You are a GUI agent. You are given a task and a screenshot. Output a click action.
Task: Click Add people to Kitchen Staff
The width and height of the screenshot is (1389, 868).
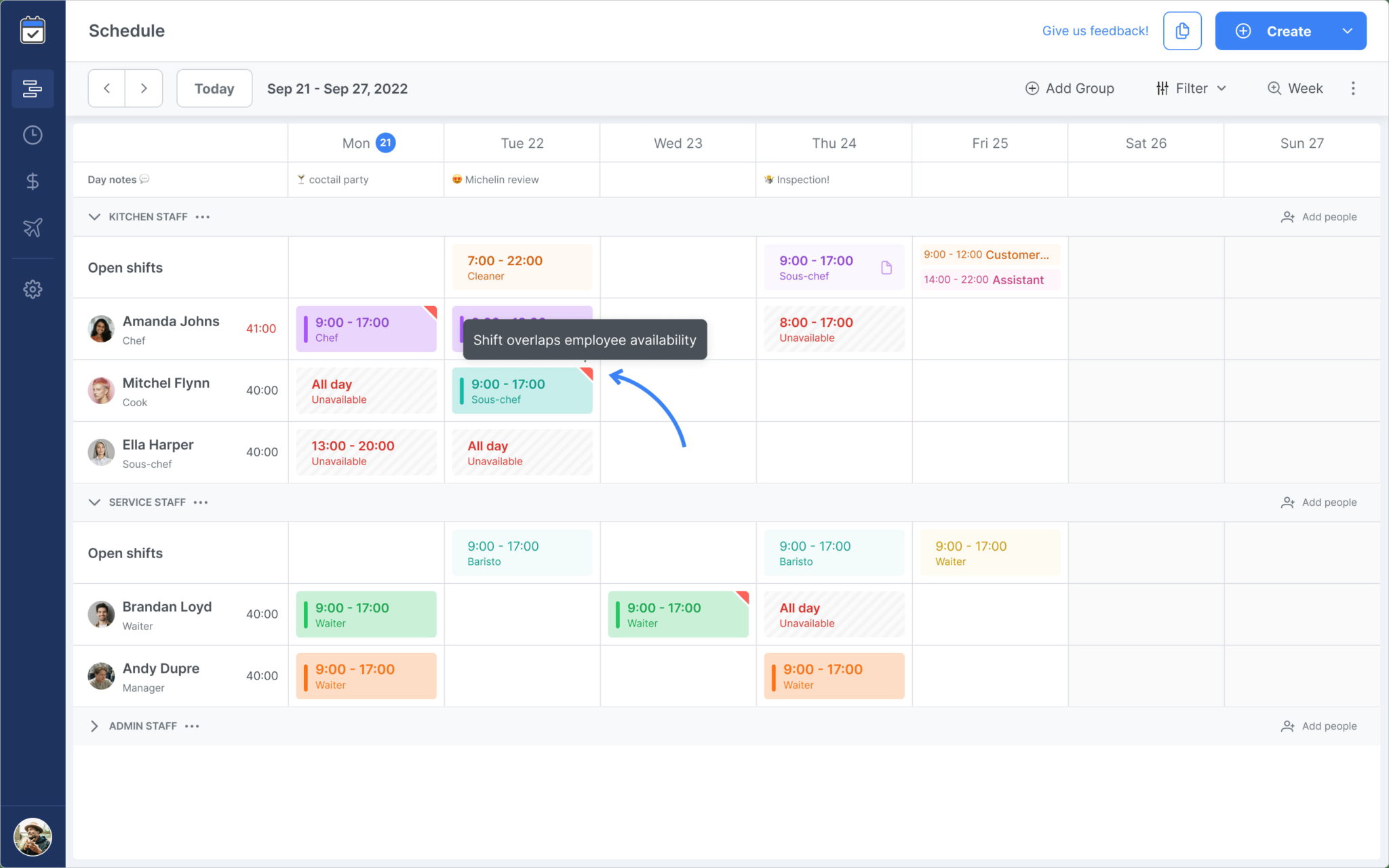click(x=1320, y=216)
